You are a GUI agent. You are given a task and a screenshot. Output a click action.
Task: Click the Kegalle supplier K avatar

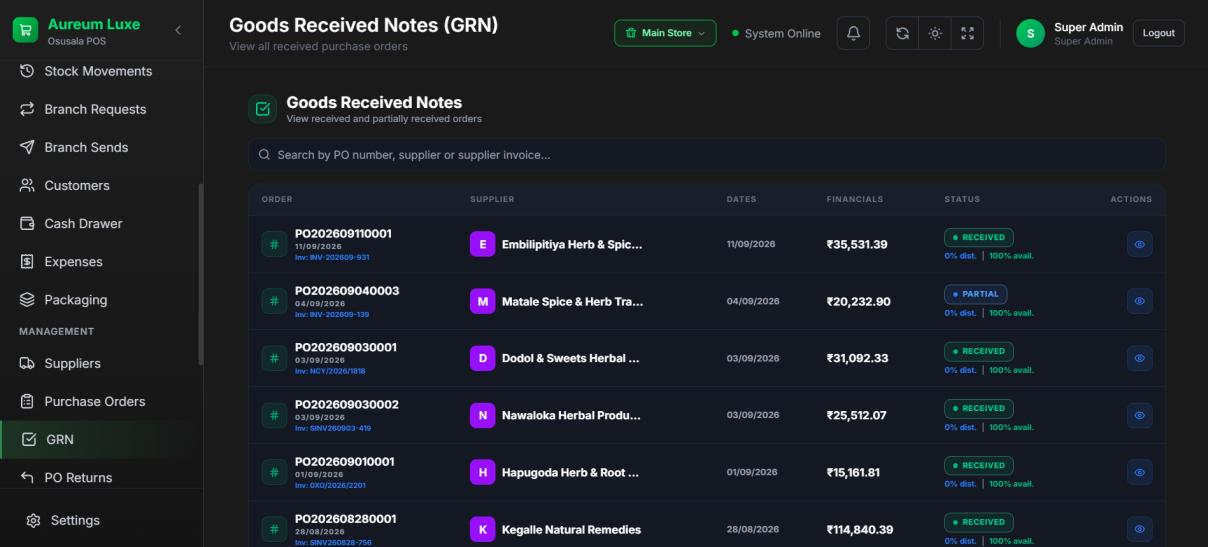pos(483,529)
